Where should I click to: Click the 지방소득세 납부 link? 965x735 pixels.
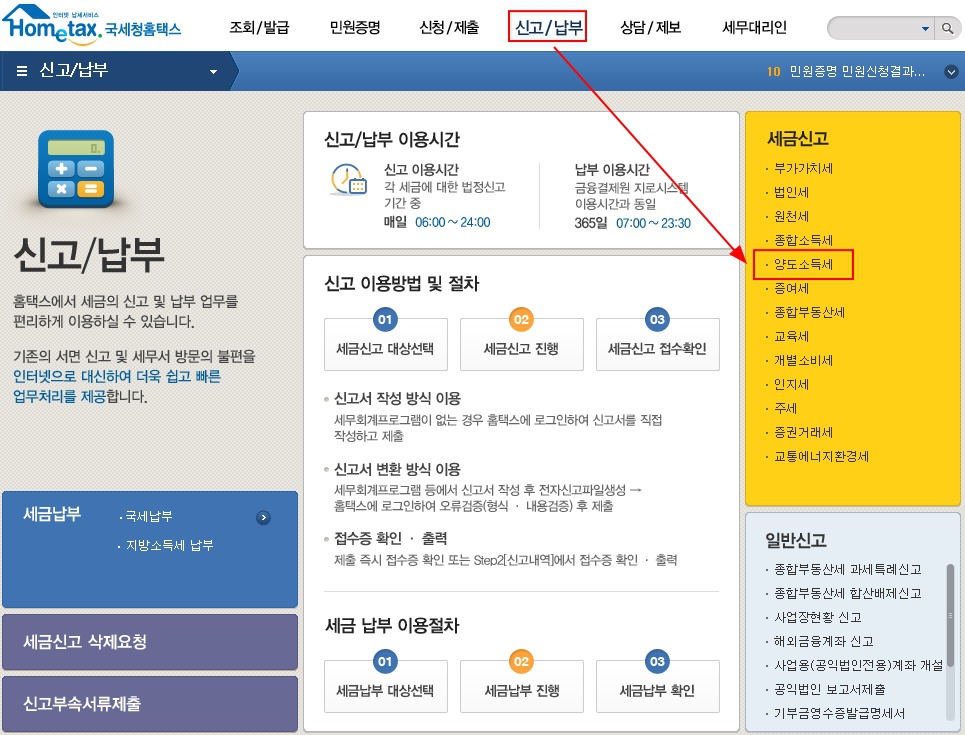coord(169,545)
